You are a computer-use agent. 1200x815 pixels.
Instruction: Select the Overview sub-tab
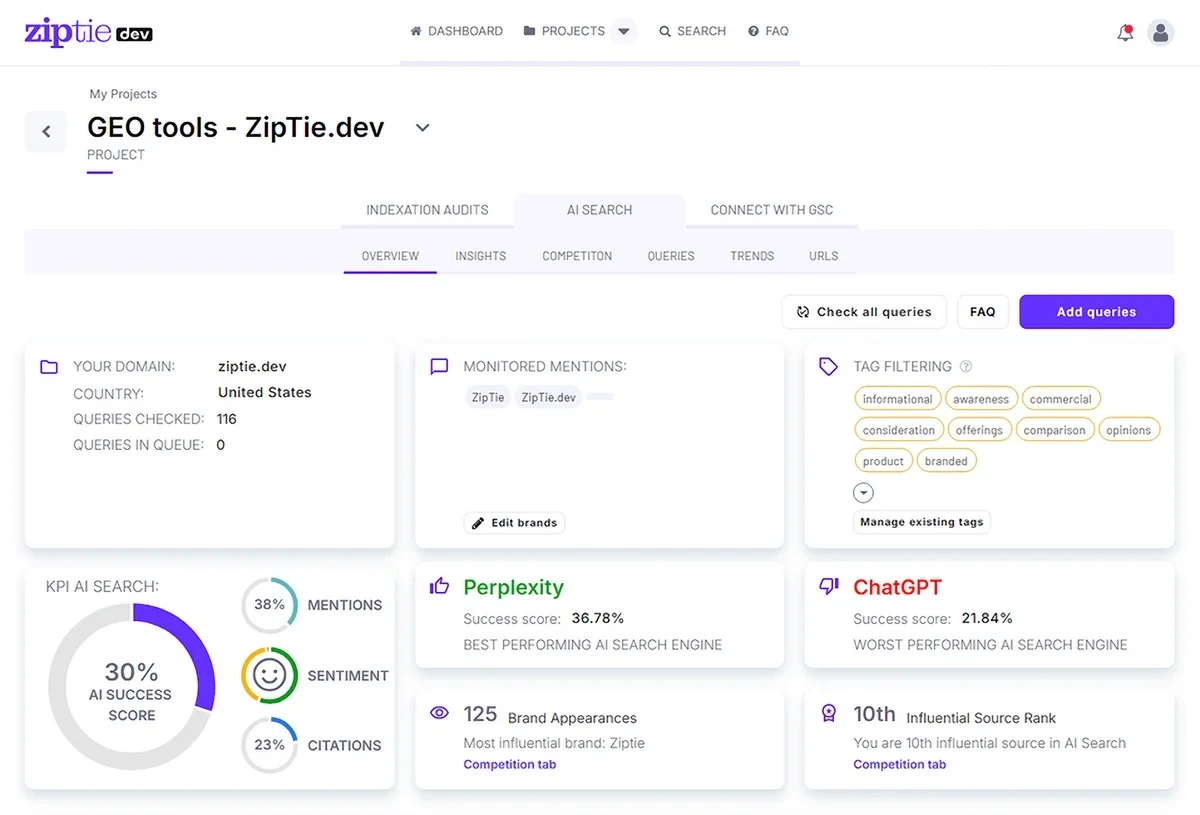(x=390, y=256)
